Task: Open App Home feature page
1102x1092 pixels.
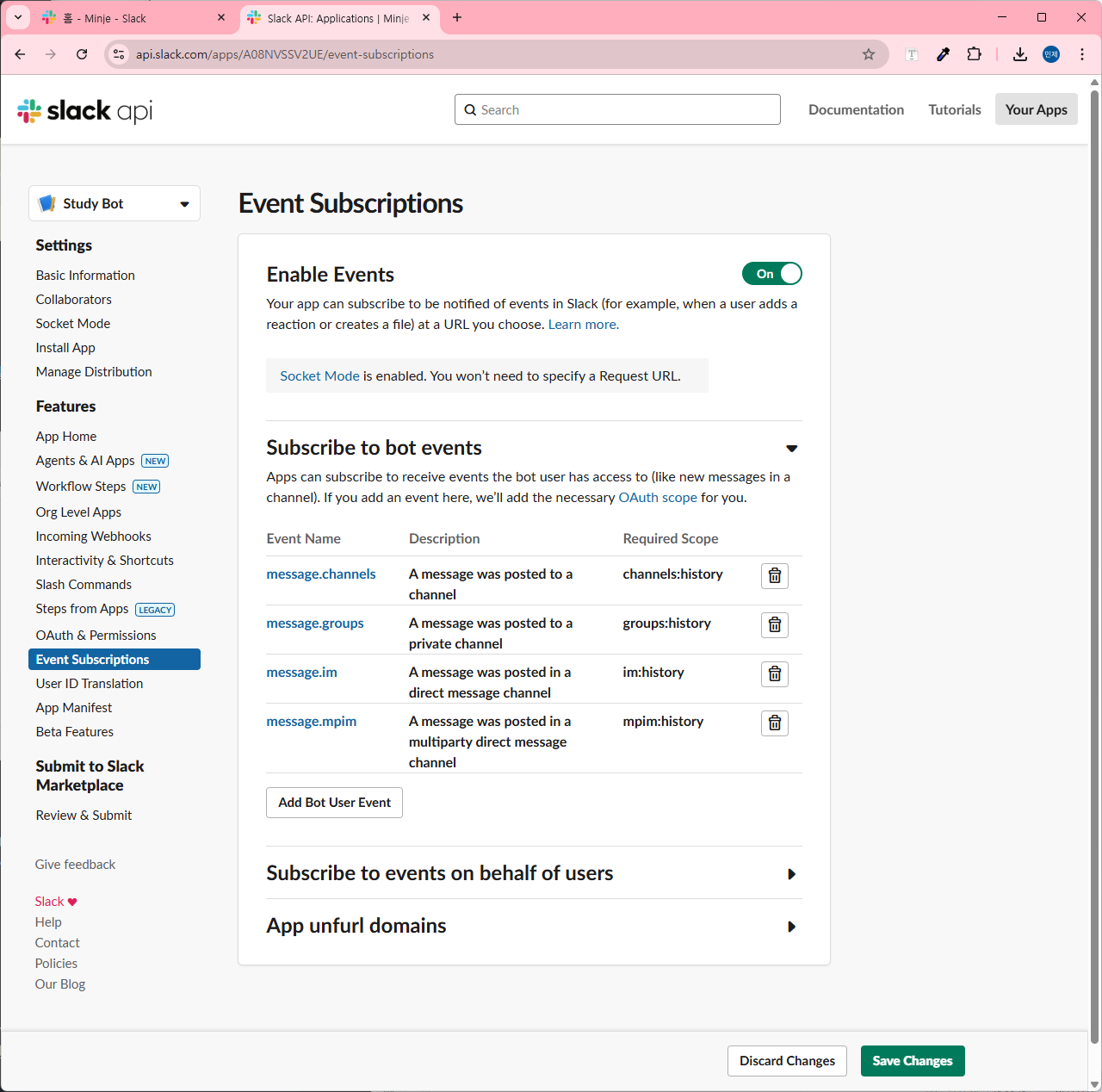Action: click(66, 437)
